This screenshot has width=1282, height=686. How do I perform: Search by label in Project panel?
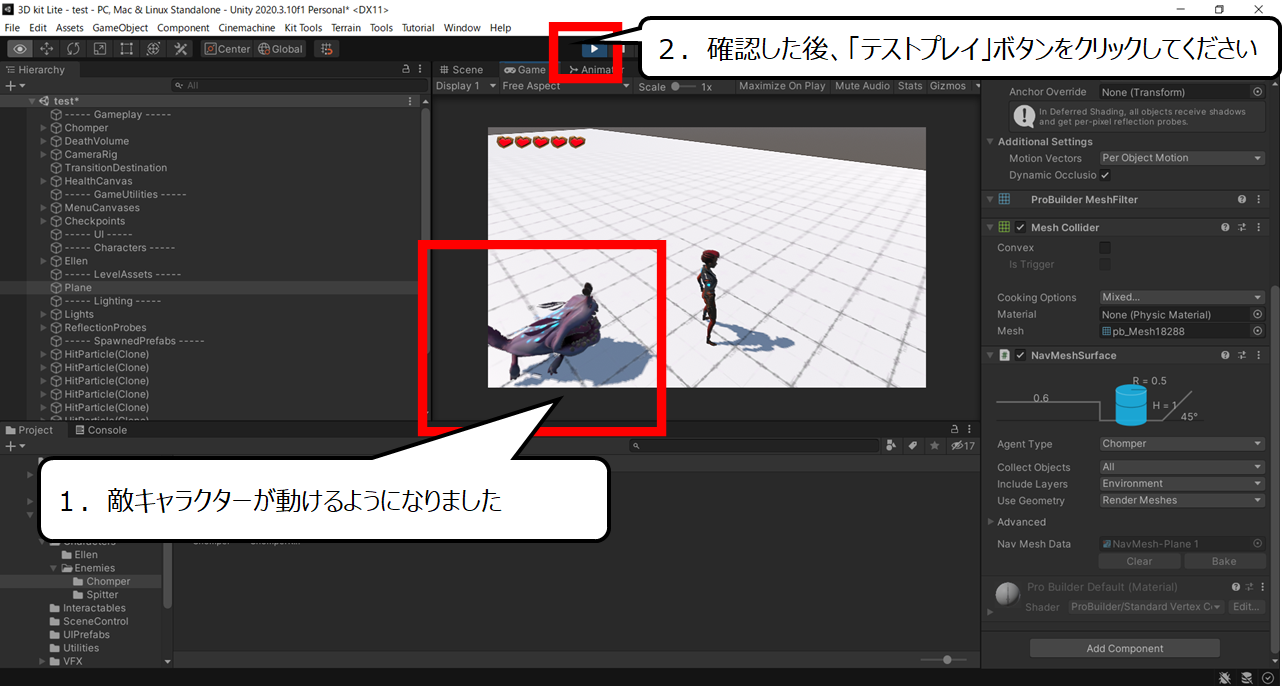coord(913,446)
